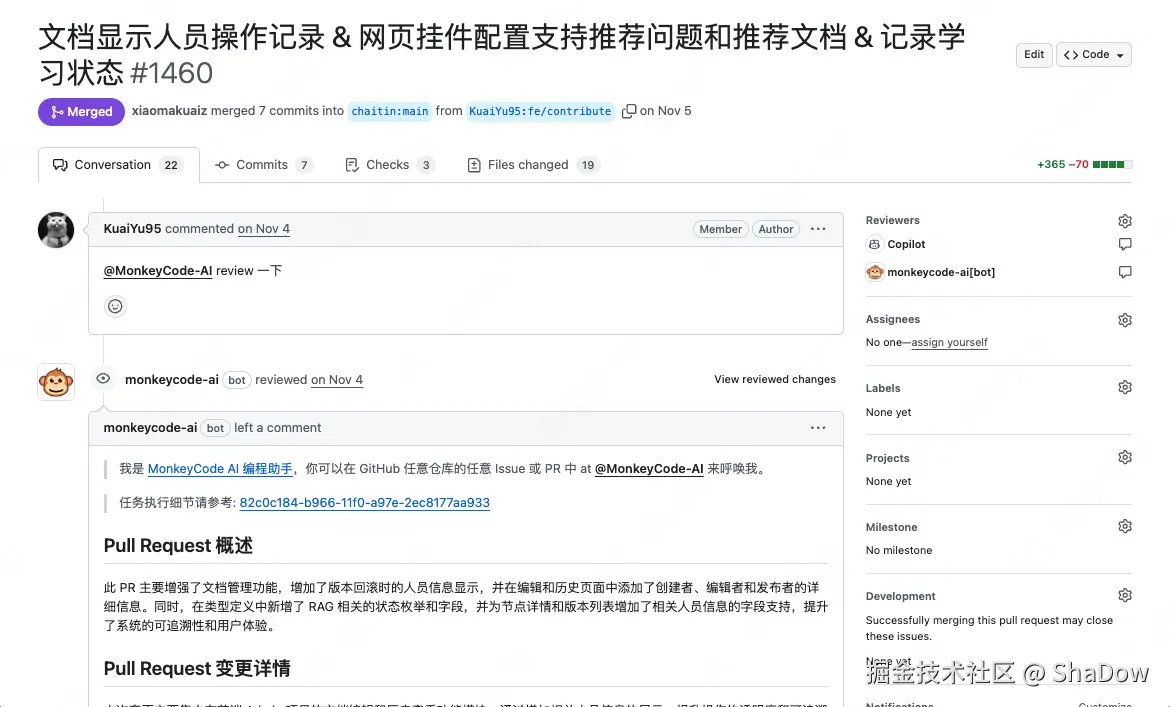The height and width of the screenshot is (707, 1170).
Task: Open the Development gear settings
Action: tap(1124, 595)
